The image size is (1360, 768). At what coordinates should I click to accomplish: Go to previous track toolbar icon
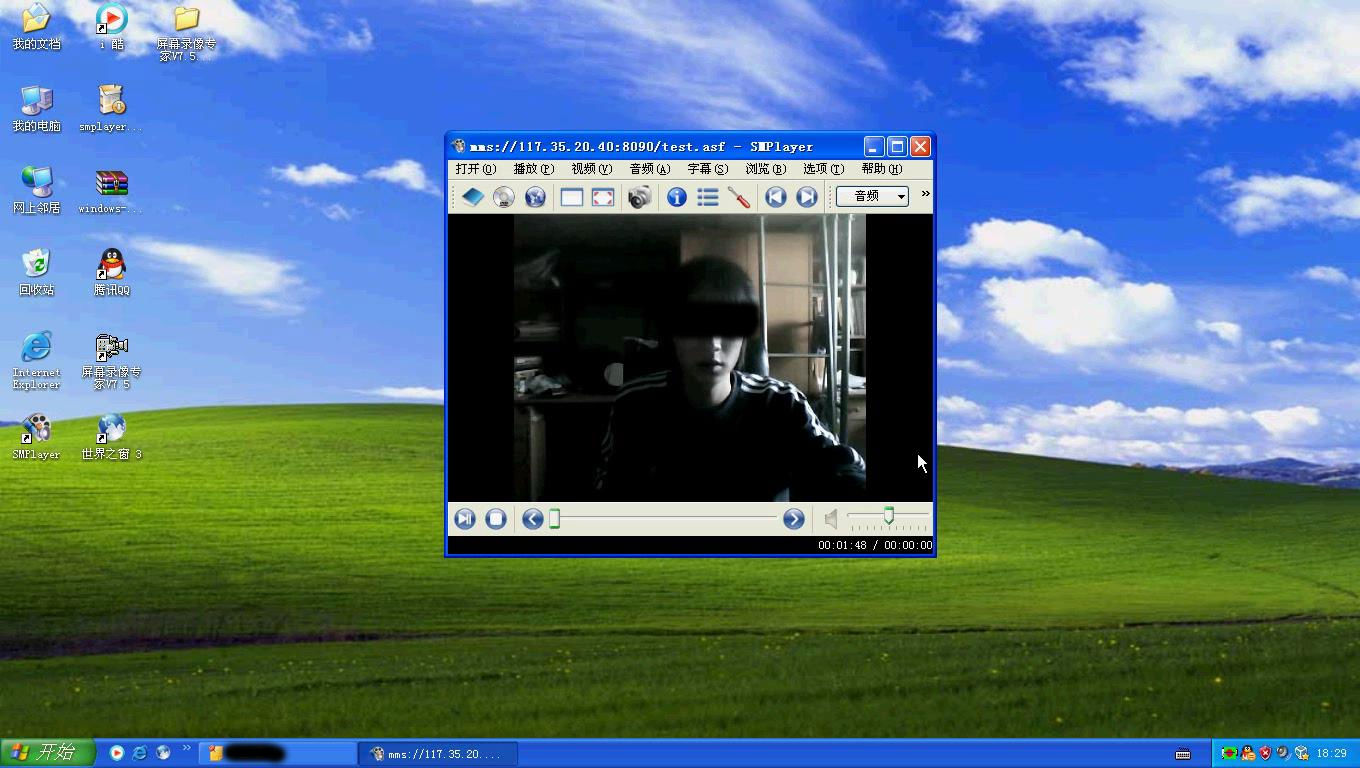[x=775, y=197]
